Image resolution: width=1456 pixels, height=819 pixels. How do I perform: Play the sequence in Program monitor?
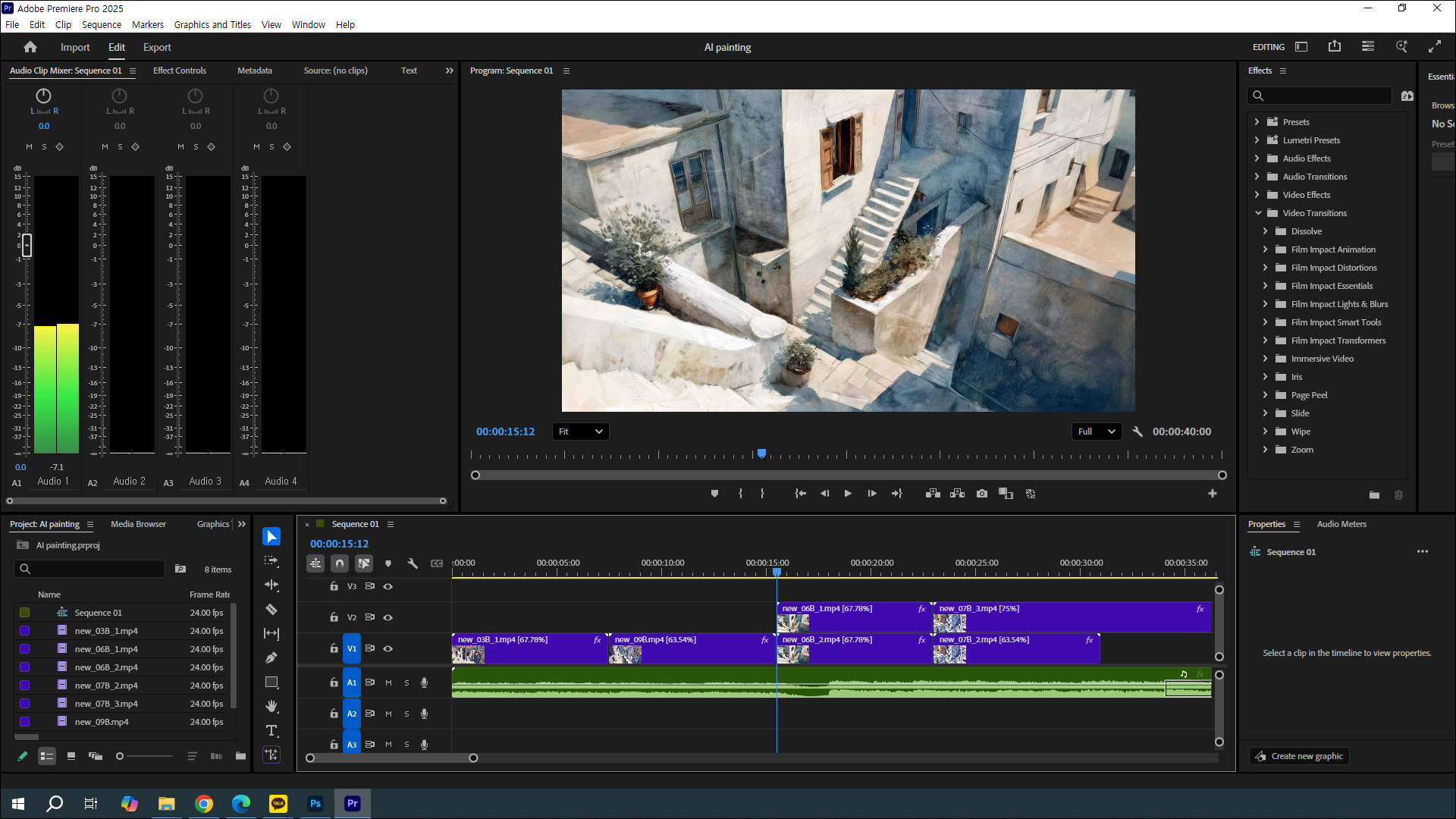[x=848, y=494]
